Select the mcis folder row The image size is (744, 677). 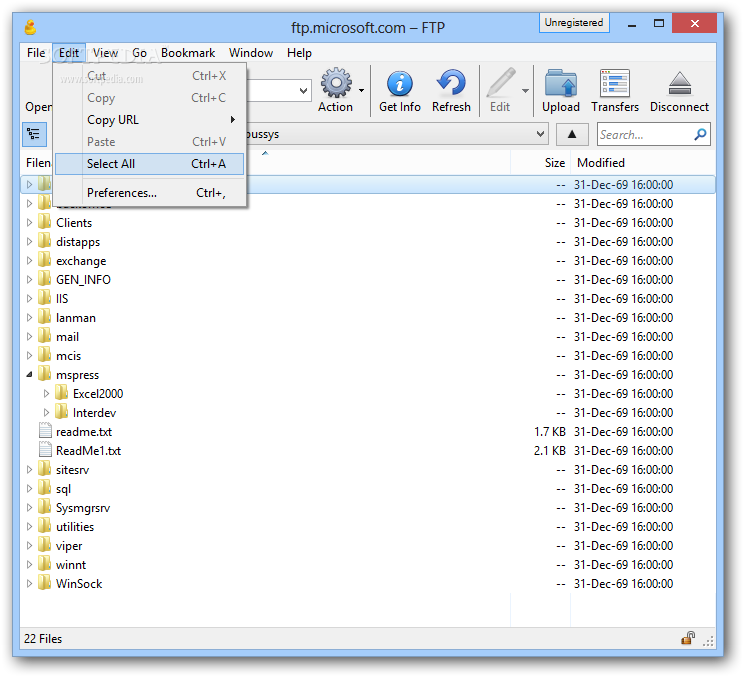pos(368,355)
